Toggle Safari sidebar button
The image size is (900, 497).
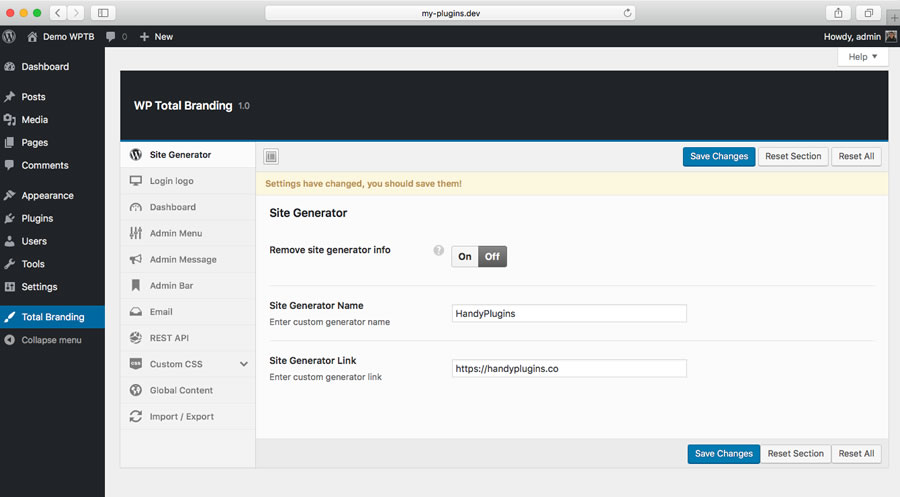tap(103, 13)
